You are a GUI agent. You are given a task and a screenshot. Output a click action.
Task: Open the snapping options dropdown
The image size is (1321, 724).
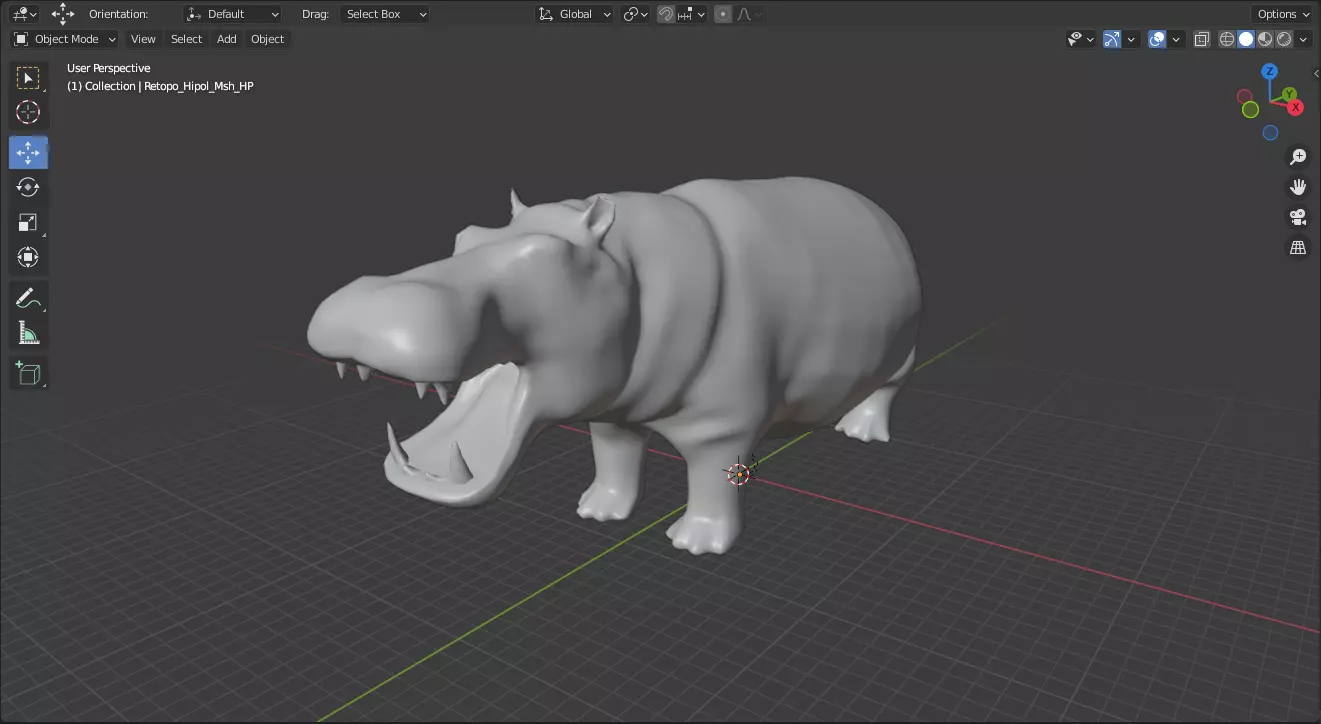(692, 14)
